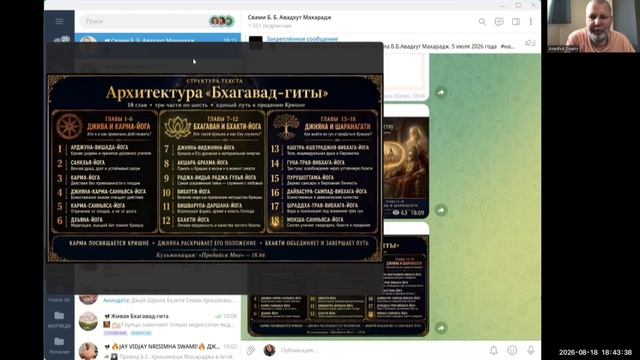Open the chat with the Анандита message

[x=158, y=300]
